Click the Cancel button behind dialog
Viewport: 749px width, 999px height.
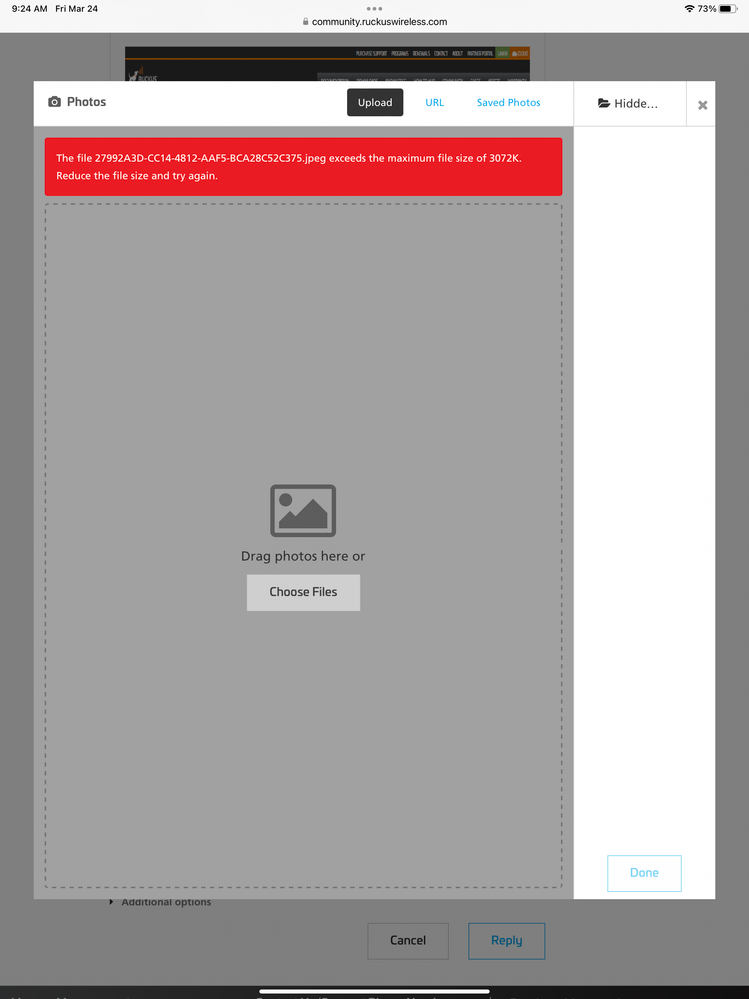408,940
